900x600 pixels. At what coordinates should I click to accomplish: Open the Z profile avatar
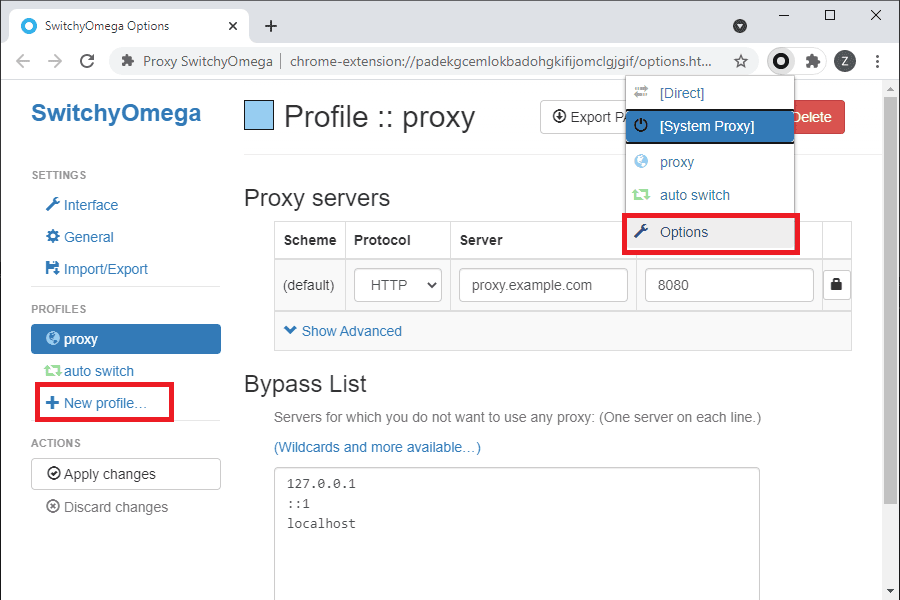[844, 61]
